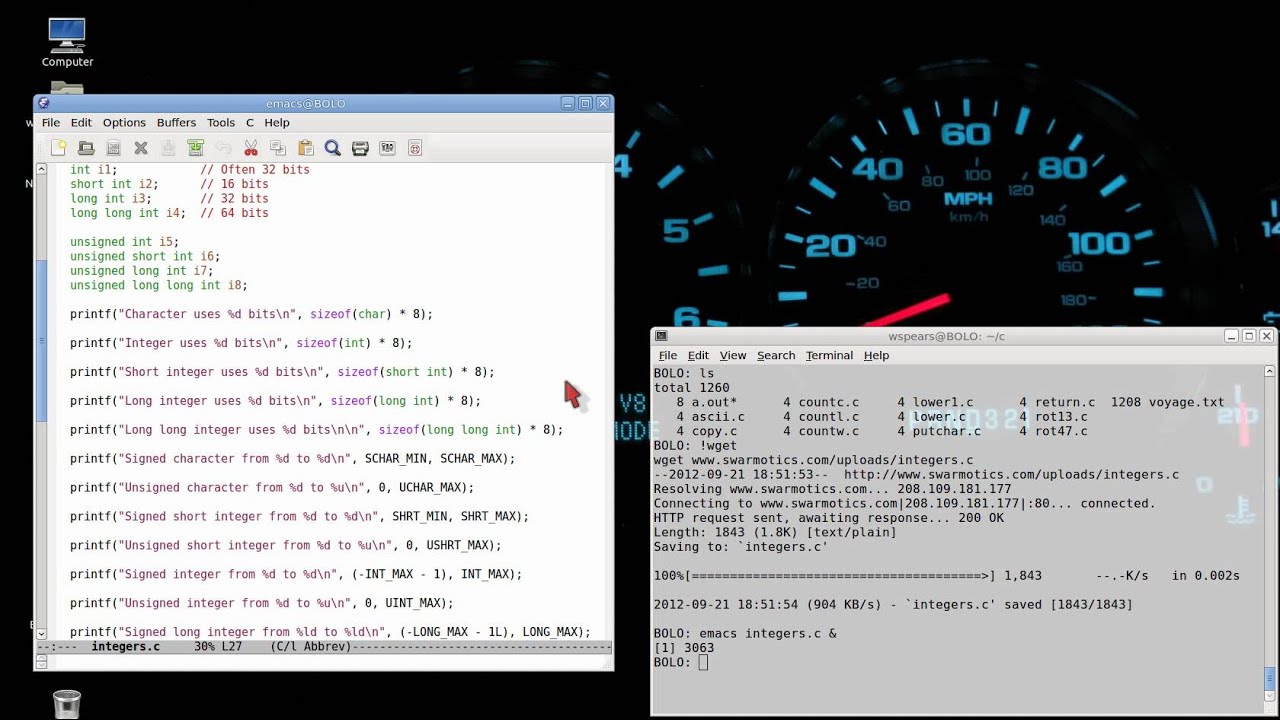Click the Emacs scrollbar down arrow
The height and width of the screenshot is (720, 1280).
click(x=41, y=634)
